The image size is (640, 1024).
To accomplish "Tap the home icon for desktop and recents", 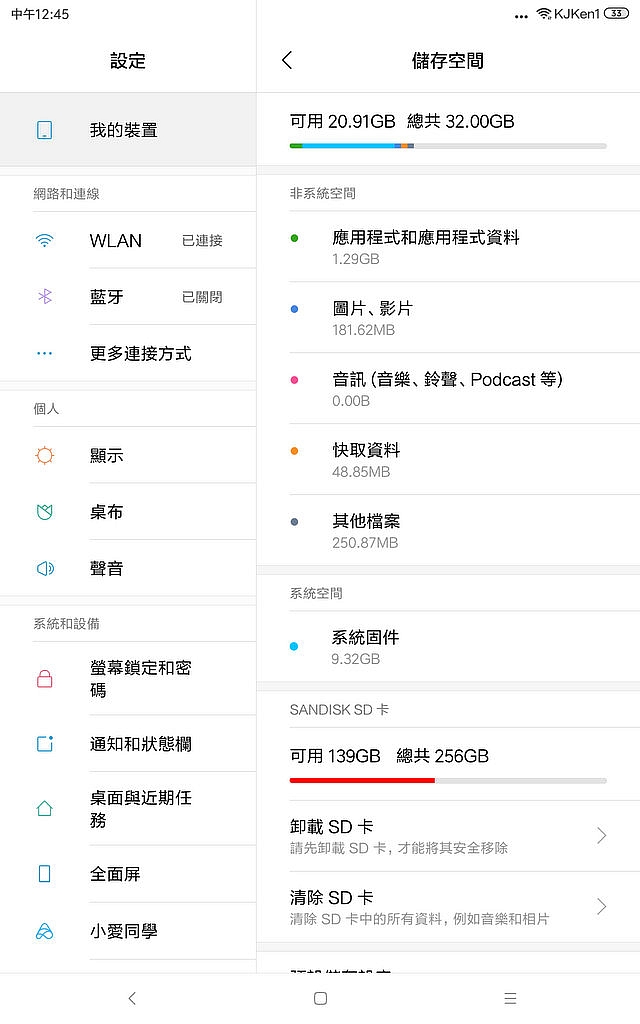I will tap(44, 808).
